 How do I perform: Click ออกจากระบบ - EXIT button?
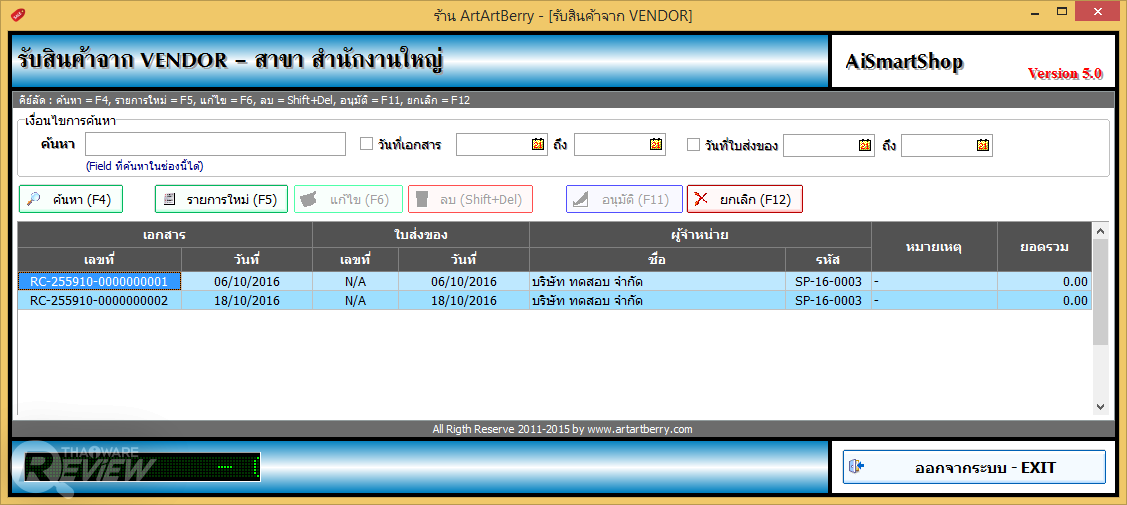(974, 467)
